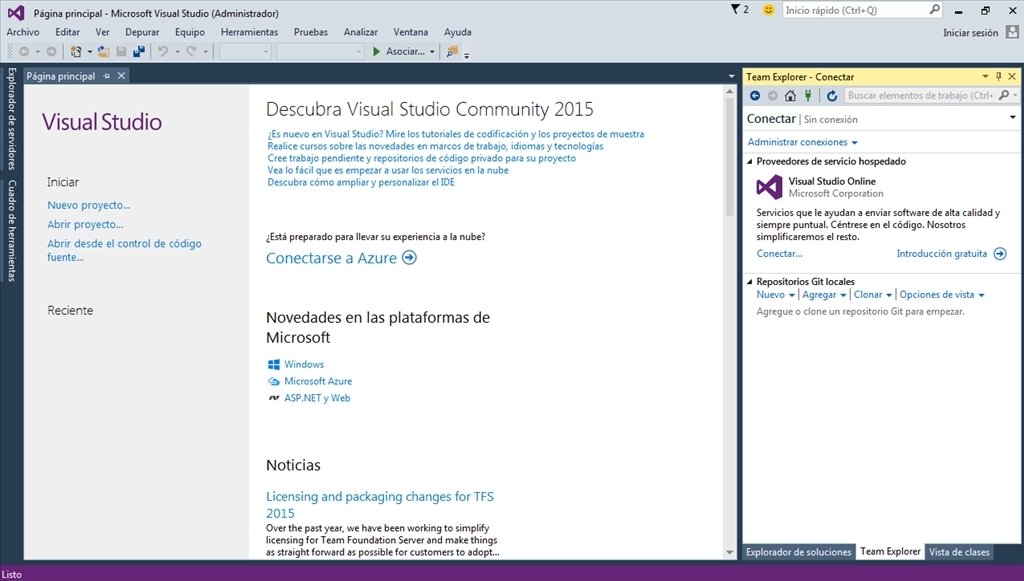Image resolution: width=1024 pixels, height=581 pixels.
Task: Click the Save All toolbar icon
Action: pos(138,52)
